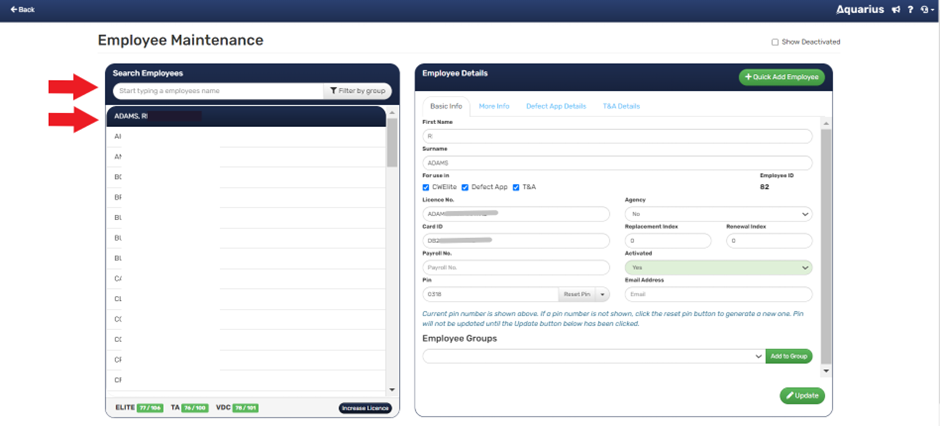Open the user account menu icon
940x426 pixels.
coord(925,10)
